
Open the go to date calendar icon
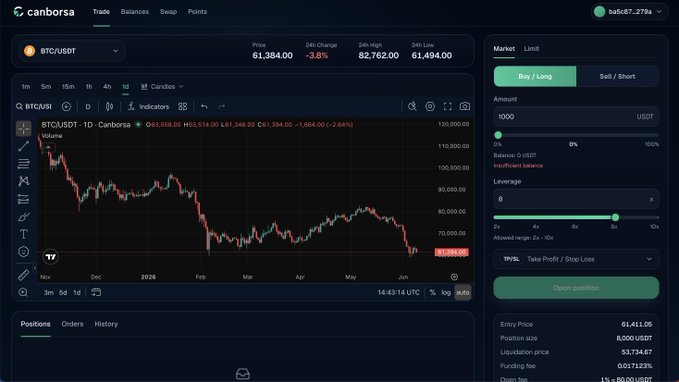coord(96,292)
